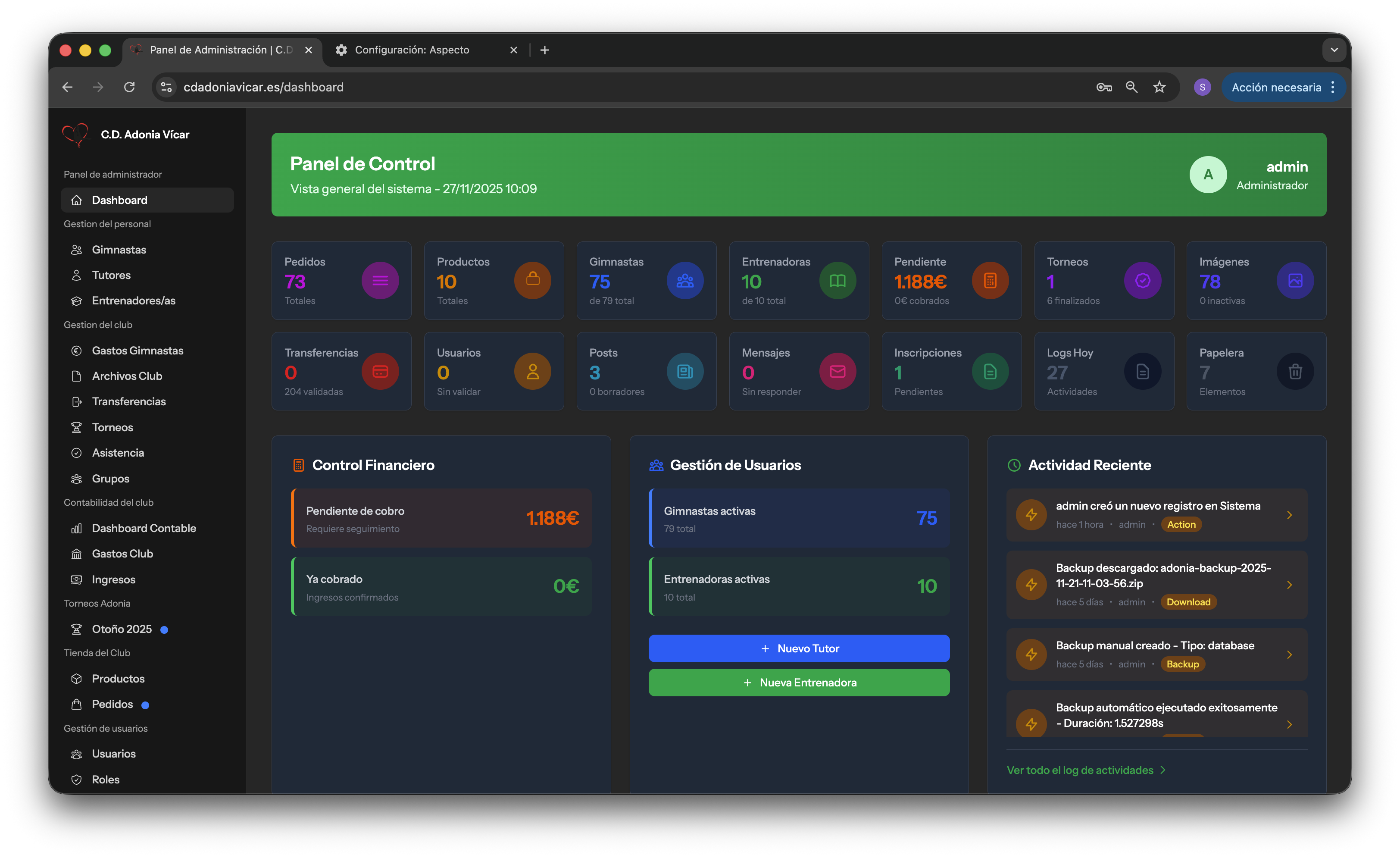Image resolution: width=1400 pixels, height=858 pixels.
Task: Click the purple Pedidos stat card icon
Action: pos(380,281)
